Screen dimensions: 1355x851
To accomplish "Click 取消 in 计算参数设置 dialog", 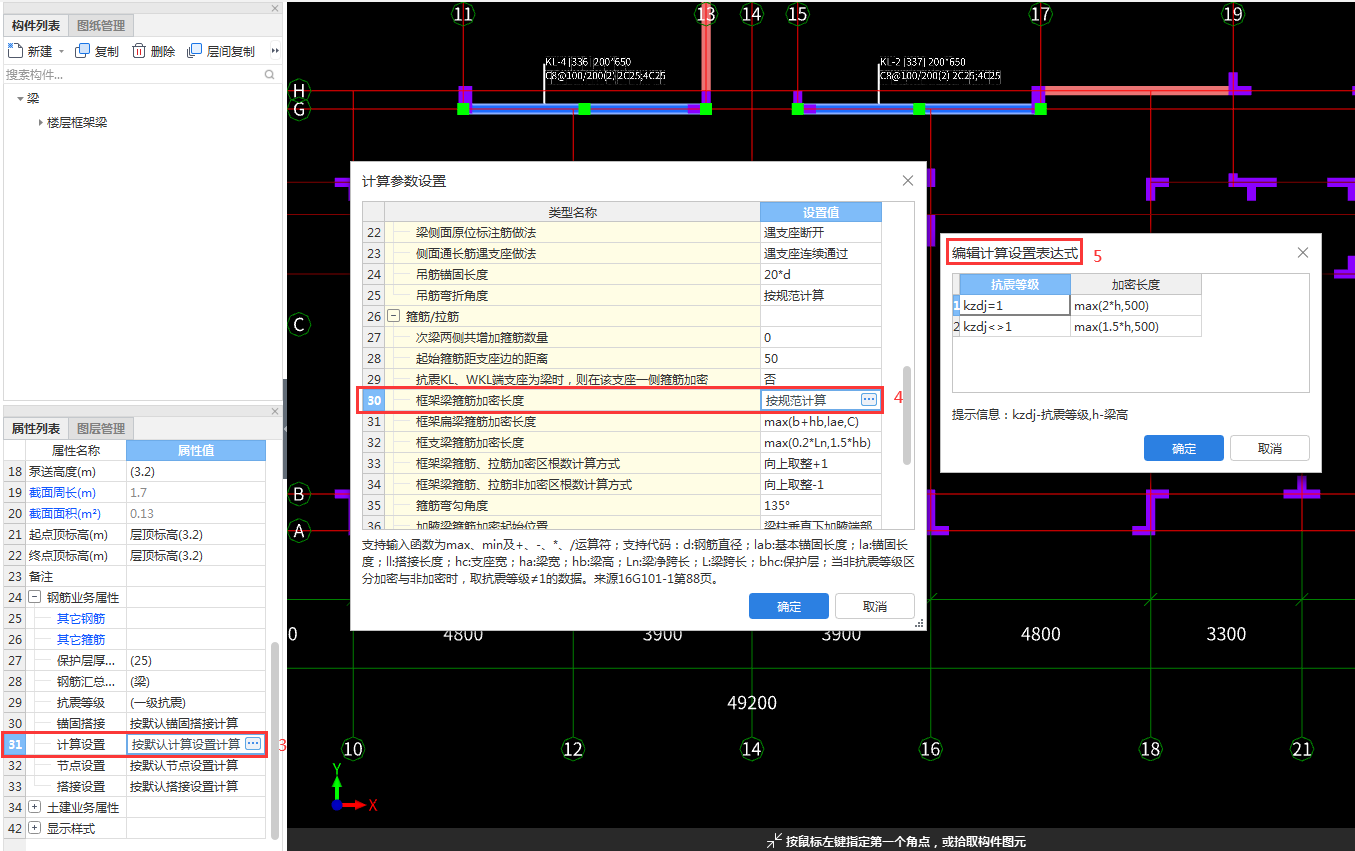I will (875, 606).
